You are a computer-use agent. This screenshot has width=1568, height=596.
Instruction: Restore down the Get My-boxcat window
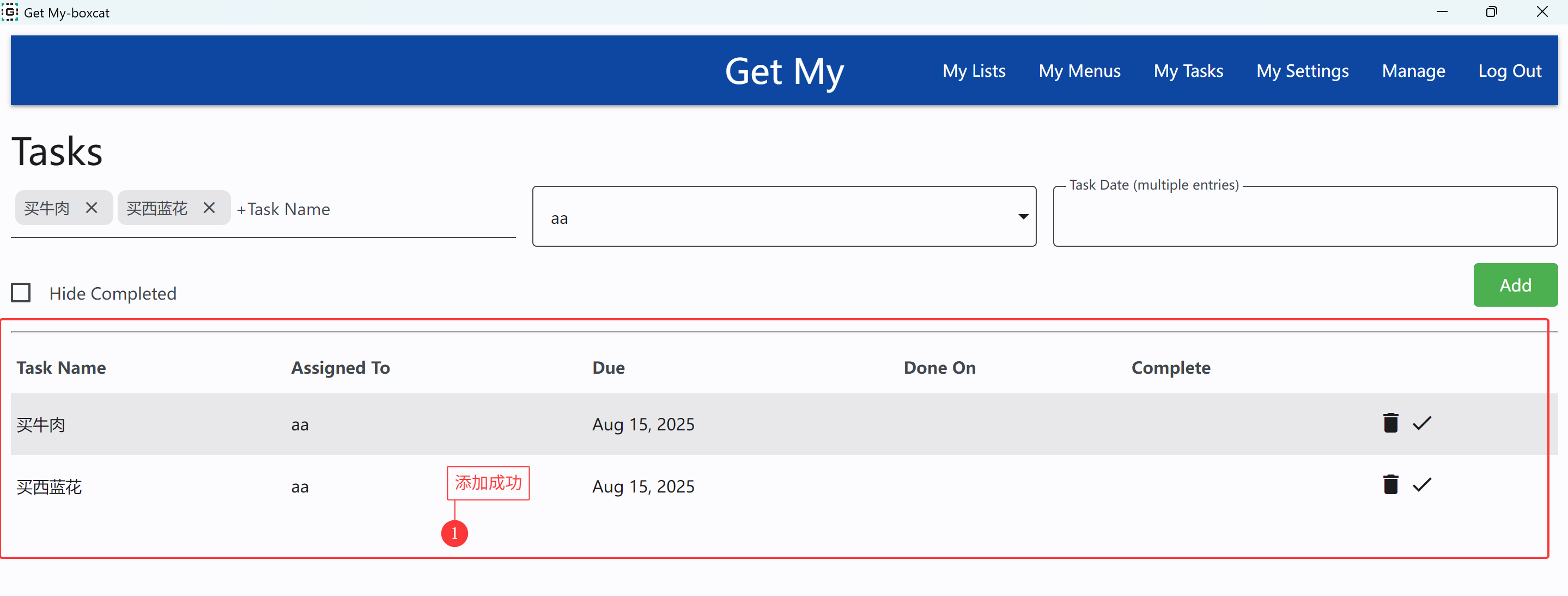[x=1491, y=11]
